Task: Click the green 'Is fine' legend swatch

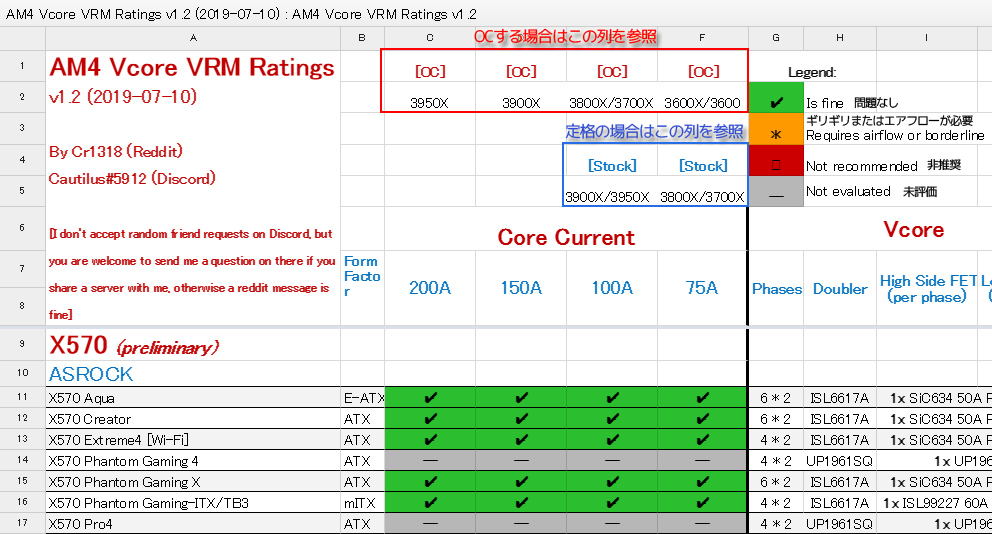Action: click(x=776, y=97)
